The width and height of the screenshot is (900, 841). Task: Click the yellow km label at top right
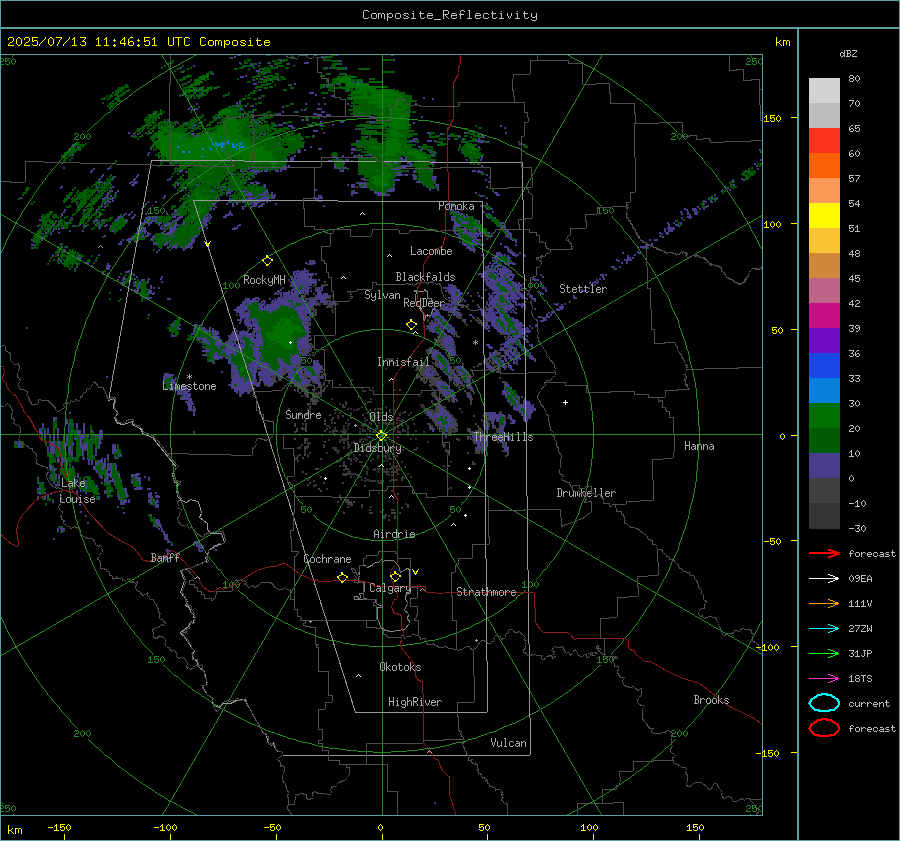coord(782,42)
